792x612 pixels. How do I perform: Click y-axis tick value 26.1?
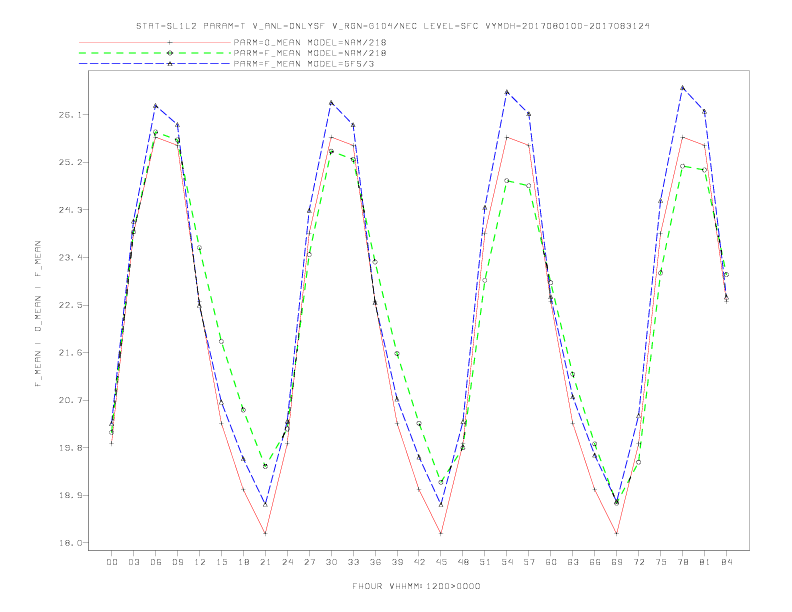tap(70, 115)
